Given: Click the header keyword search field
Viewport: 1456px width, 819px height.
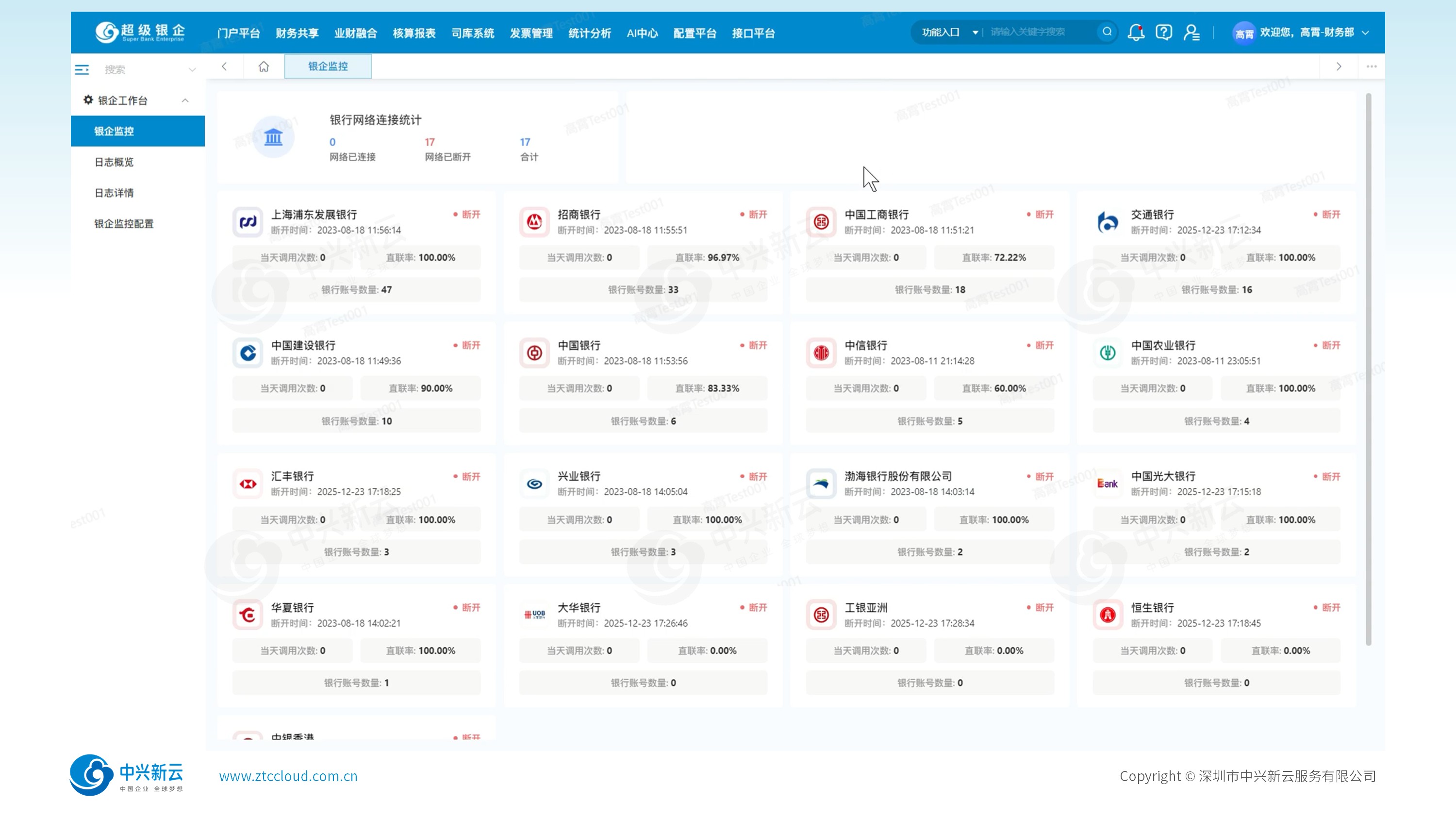Looking at the screenshot, I should pyautogui.click(x=1041, y=32).
